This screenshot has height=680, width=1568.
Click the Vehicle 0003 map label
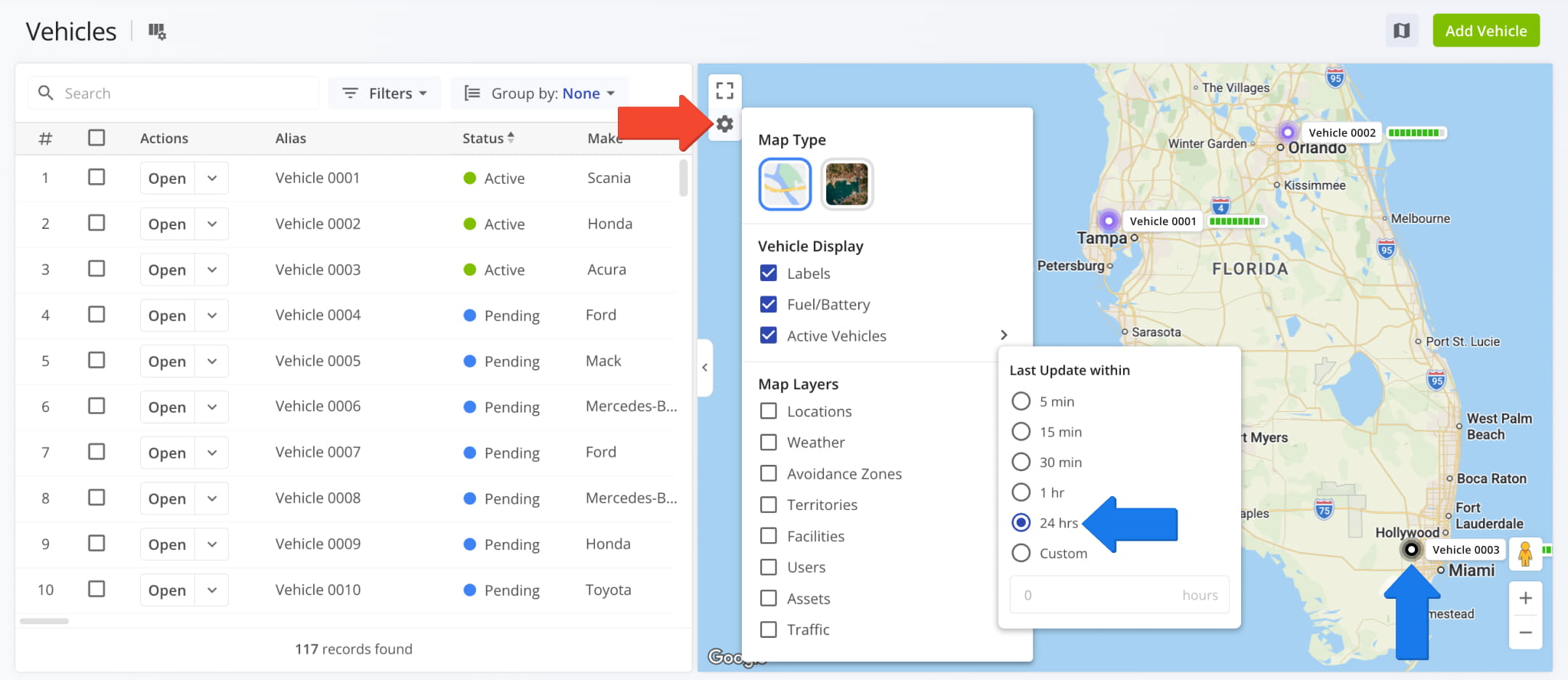coord(1465,550)
